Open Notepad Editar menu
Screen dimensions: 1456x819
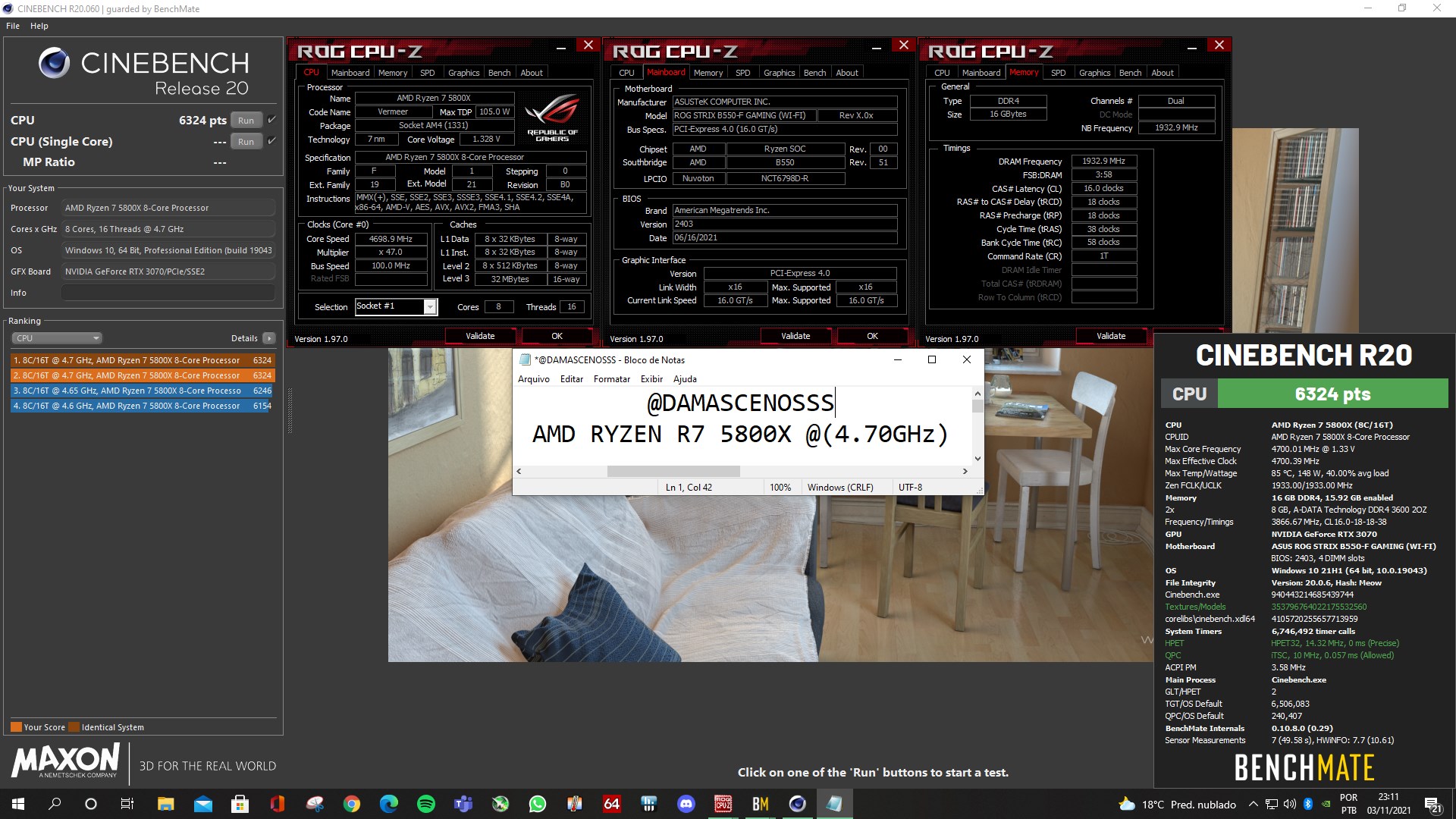click(x=572, y=379)
